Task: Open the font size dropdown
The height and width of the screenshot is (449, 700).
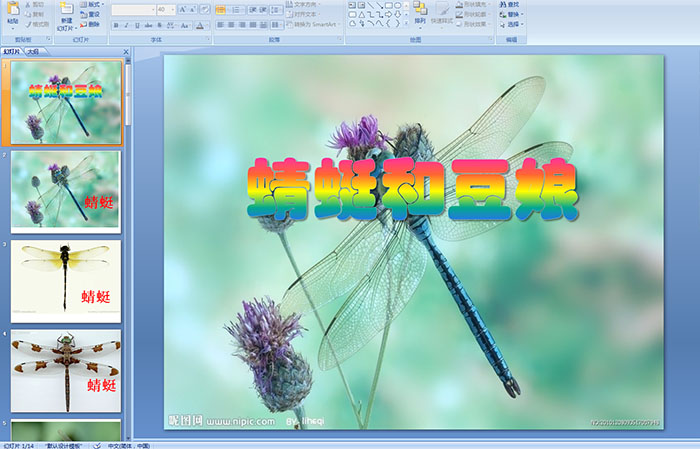Action: [x=172, y=9]
